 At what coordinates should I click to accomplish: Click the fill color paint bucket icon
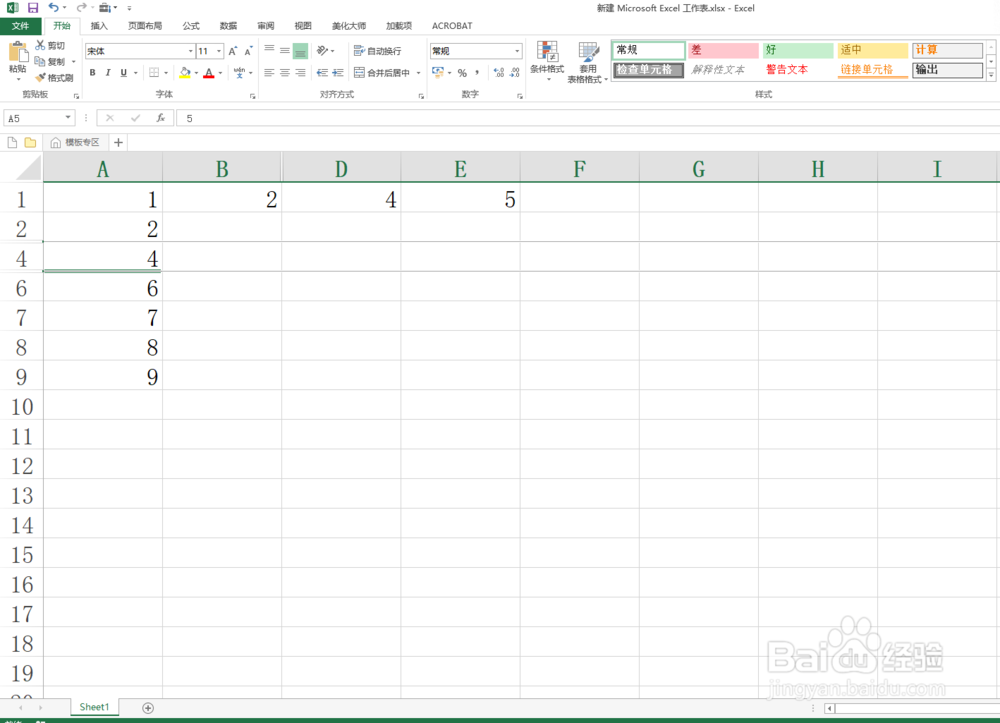coord(185,73)
